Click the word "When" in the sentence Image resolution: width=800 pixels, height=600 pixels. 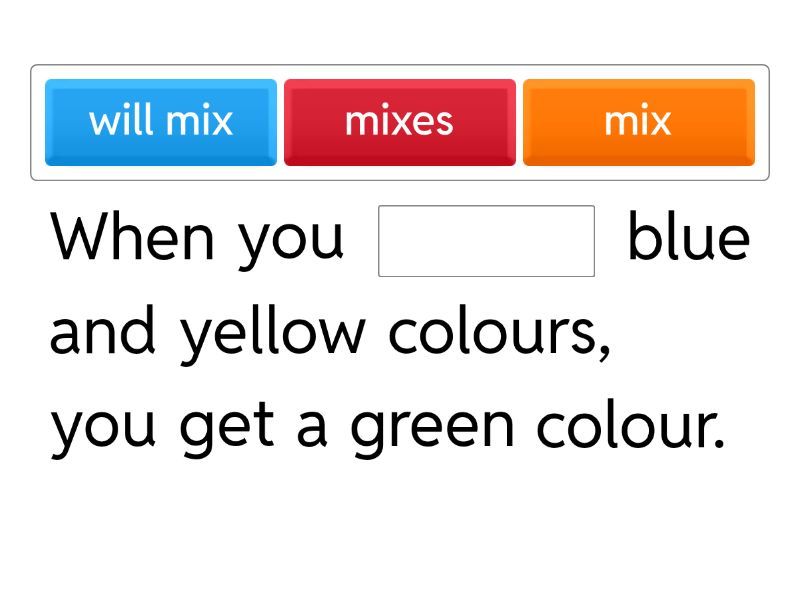pyautogui.click(x=132, y=238)
